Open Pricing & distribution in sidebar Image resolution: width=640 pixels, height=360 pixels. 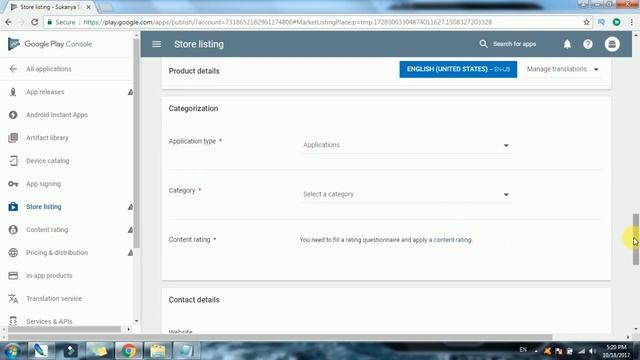57,253
